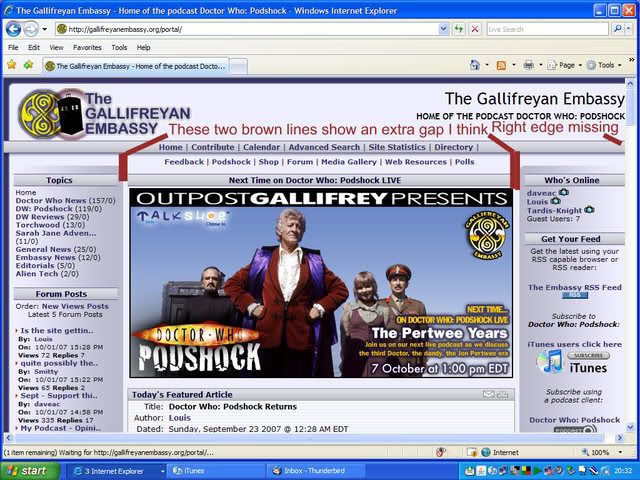This screenshot has height=480, width=640.
Task: Open the Favorites menu
Action: coord(87,47)
